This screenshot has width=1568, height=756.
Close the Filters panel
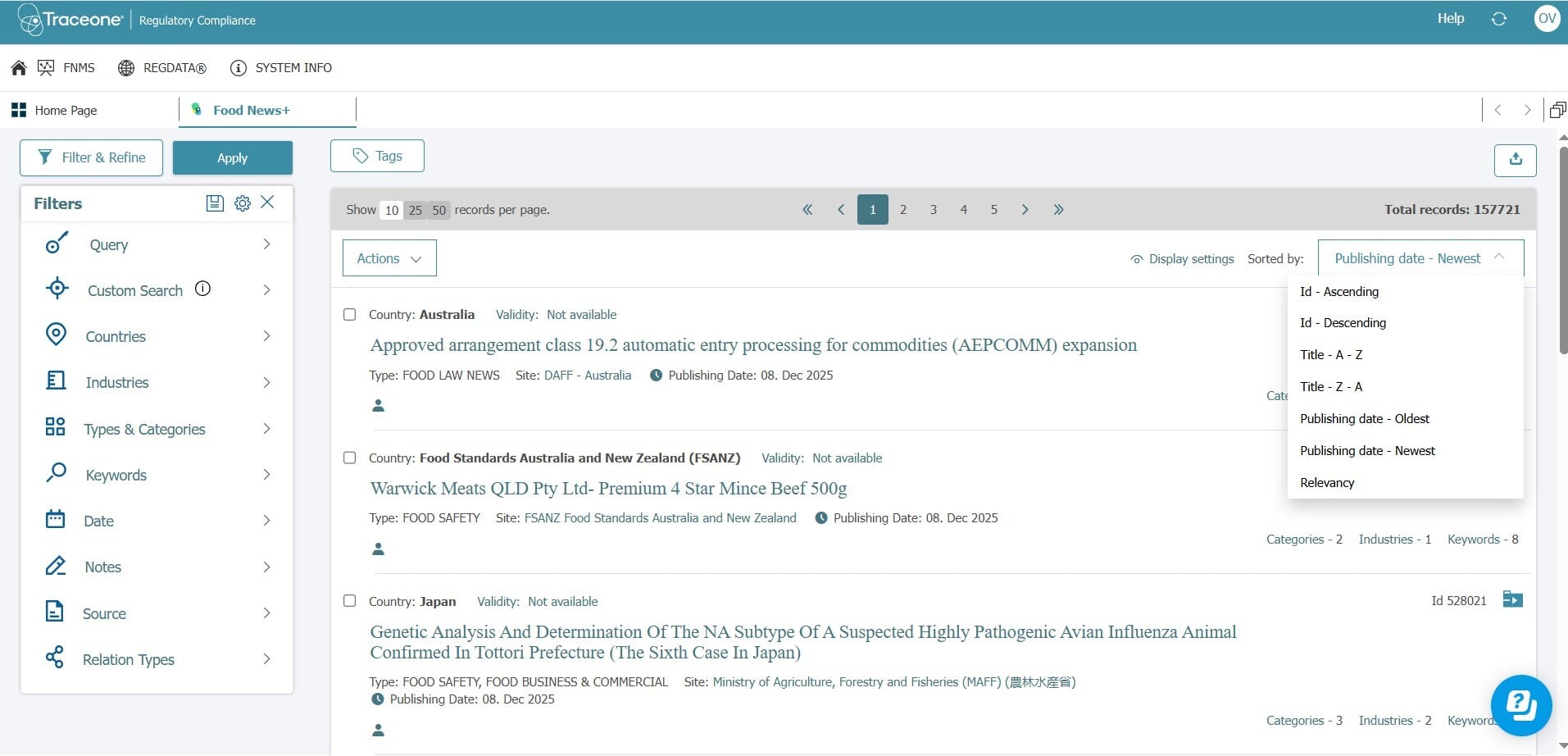pyautogui.click(x=267, y=202)
